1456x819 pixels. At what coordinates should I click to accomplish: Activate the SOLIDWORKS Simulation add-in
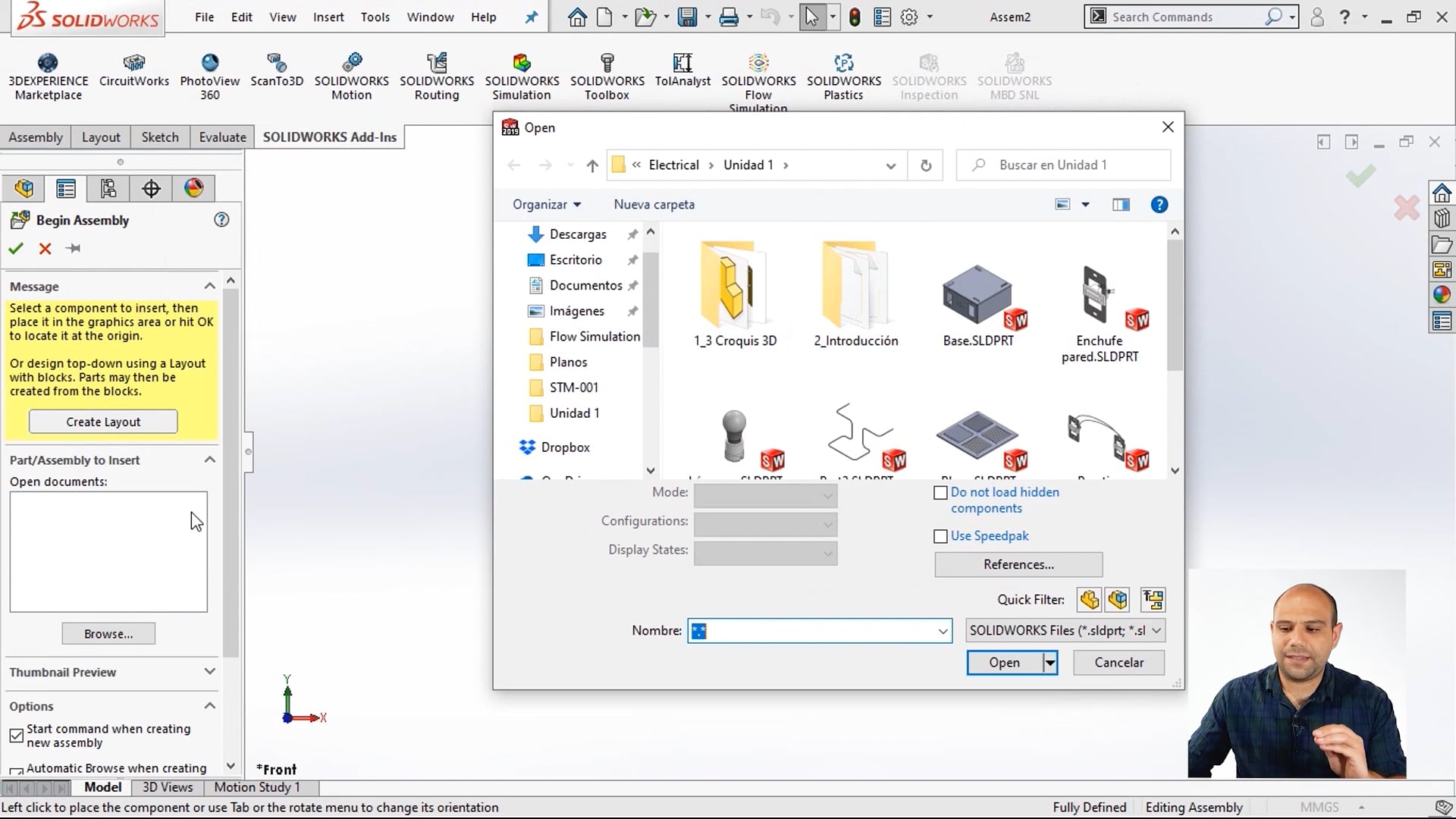click(521, 72)
